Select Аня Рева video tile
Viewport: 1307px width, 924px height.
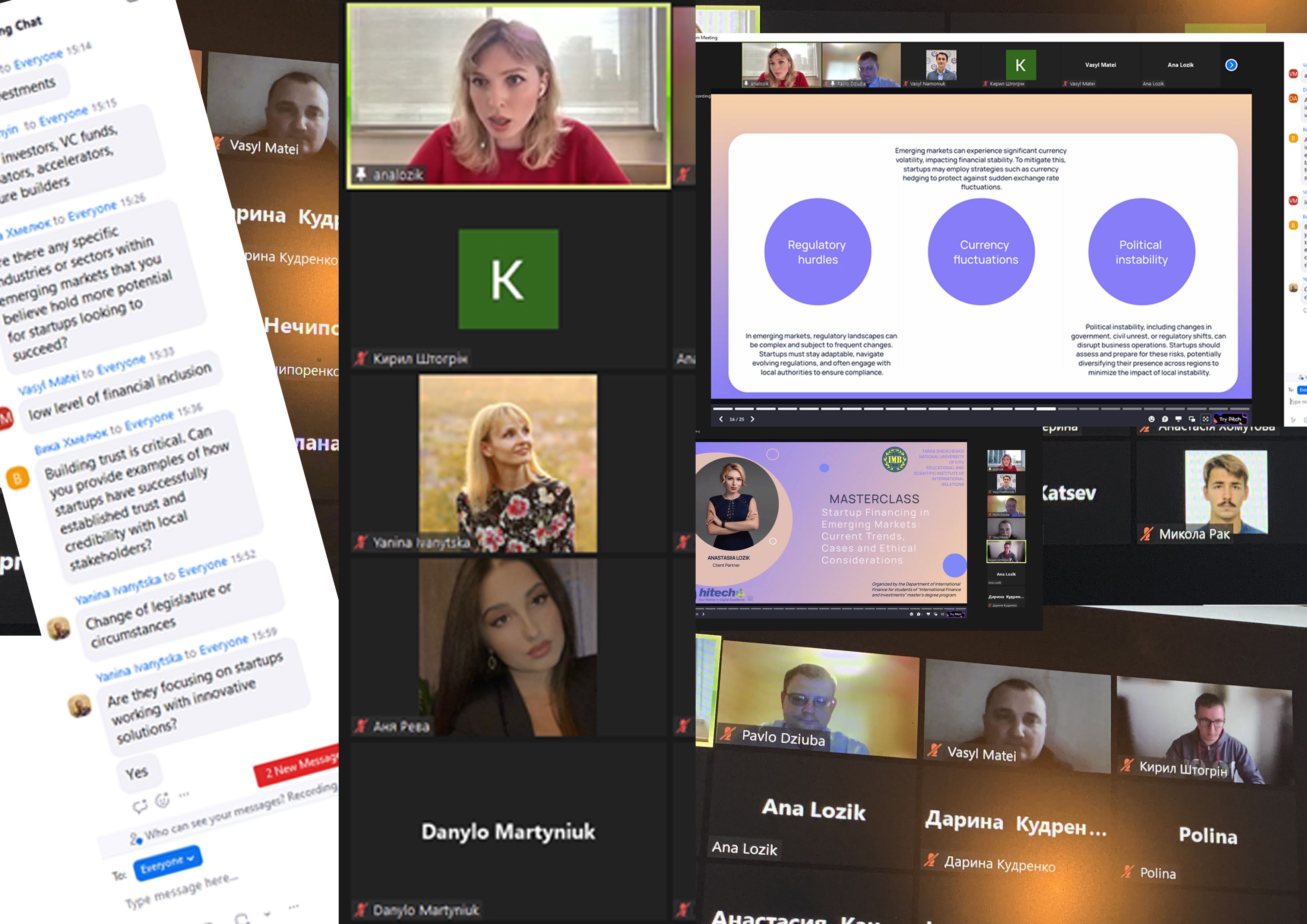508,647
